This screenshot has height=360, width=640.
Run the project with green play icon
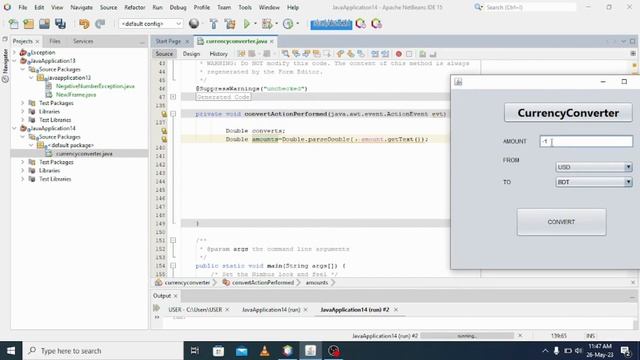247,24
